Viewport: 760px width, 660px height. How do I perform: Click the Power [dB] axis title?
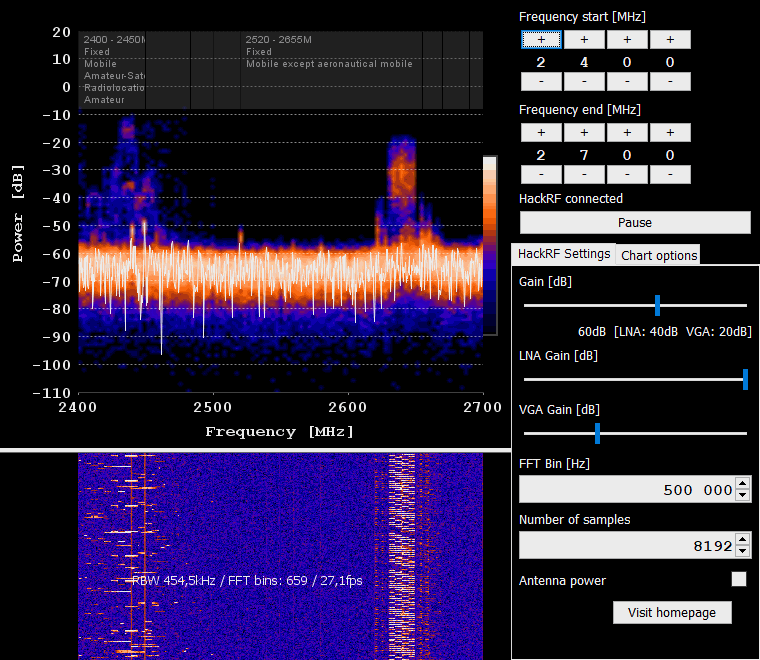click(17, 213)
